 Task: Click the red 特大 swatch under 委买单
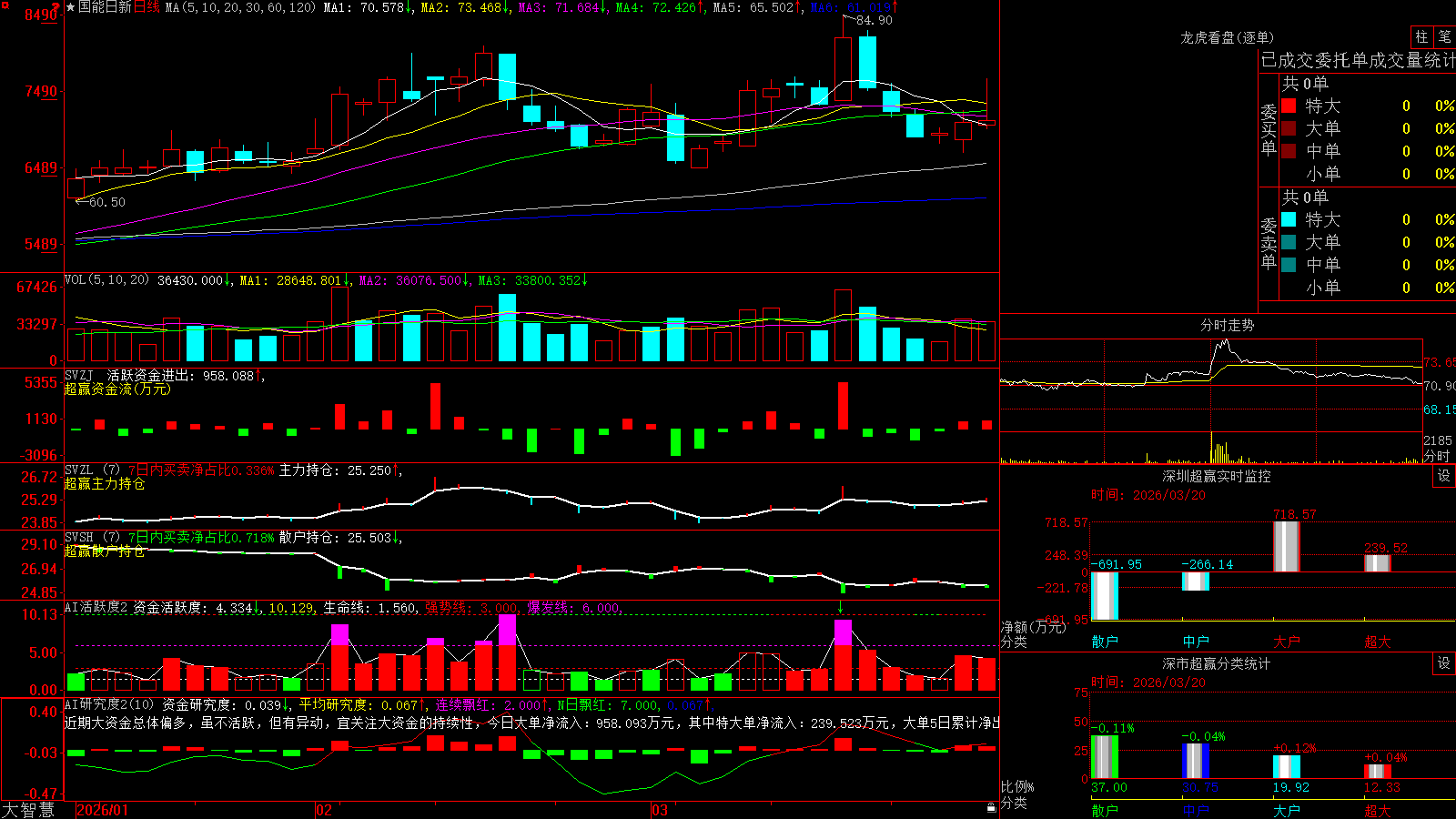pos(1289,106)
